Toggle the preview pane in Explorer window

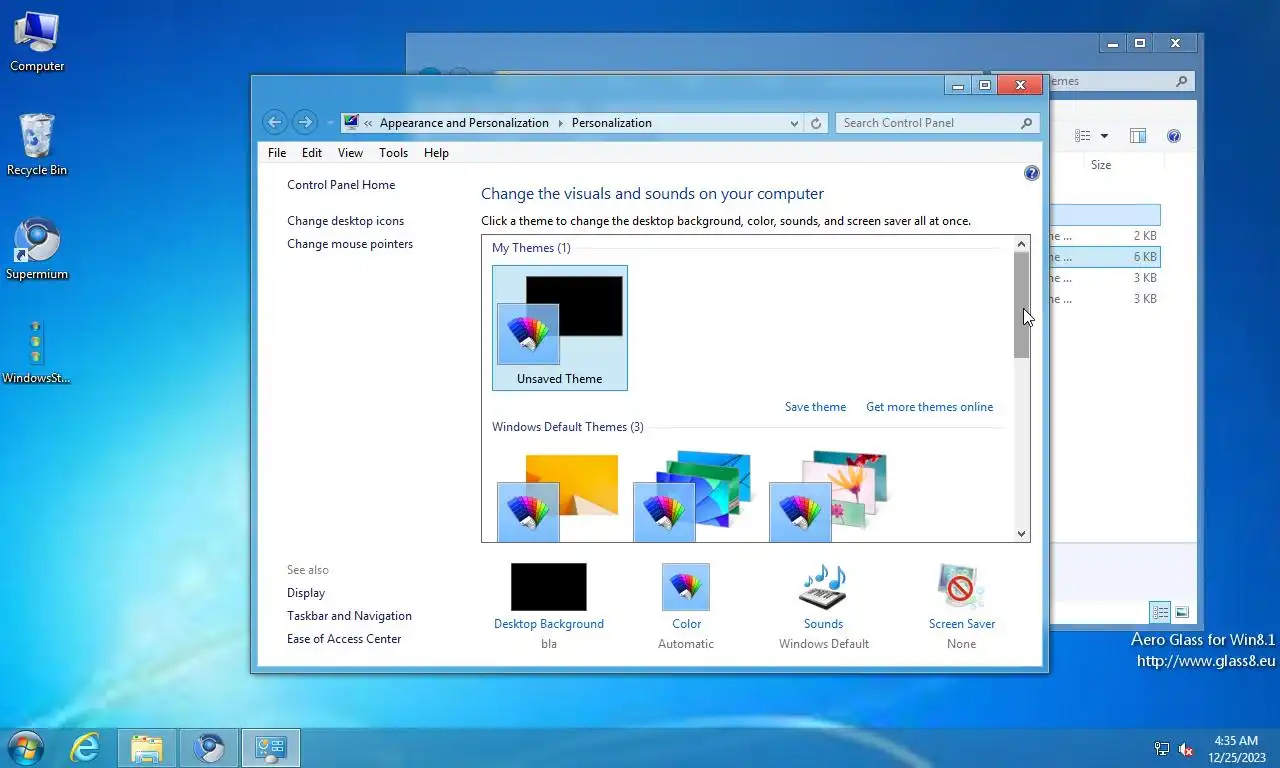coord(1138,136)
